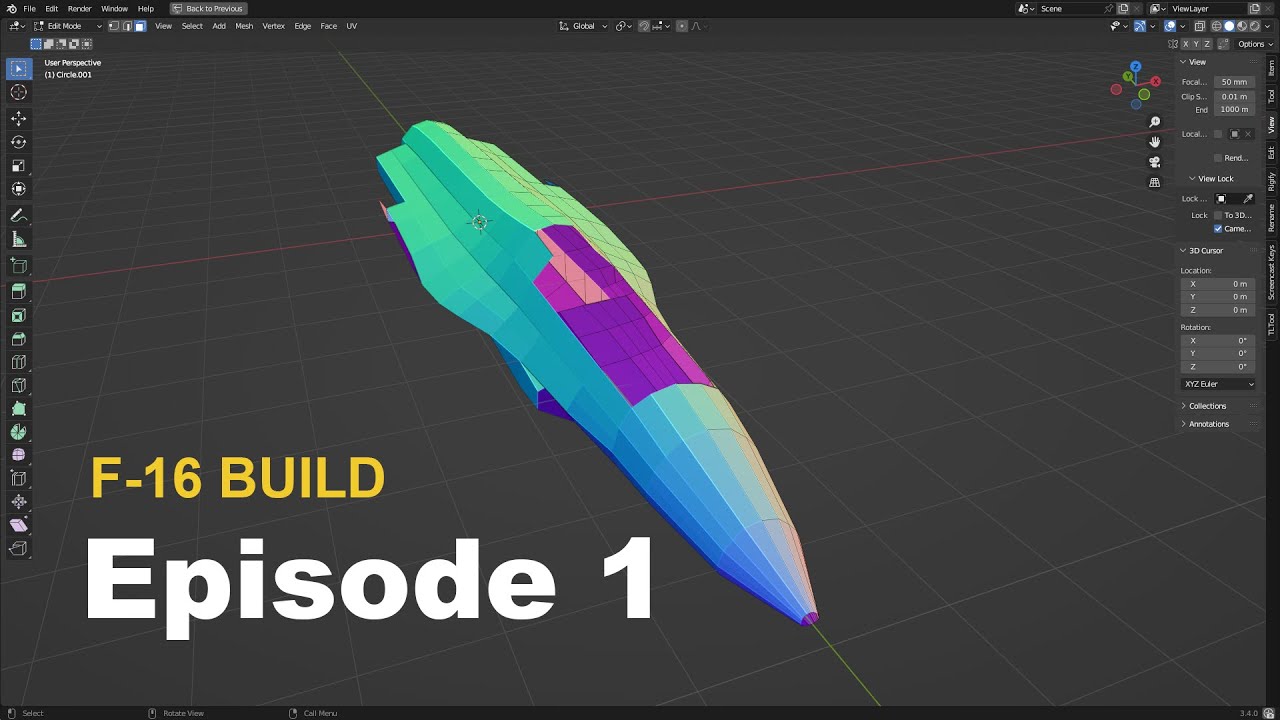1280x720 pixels.
Task: Click the eyedropper next to Lock Object
Action: [1248, 198]
